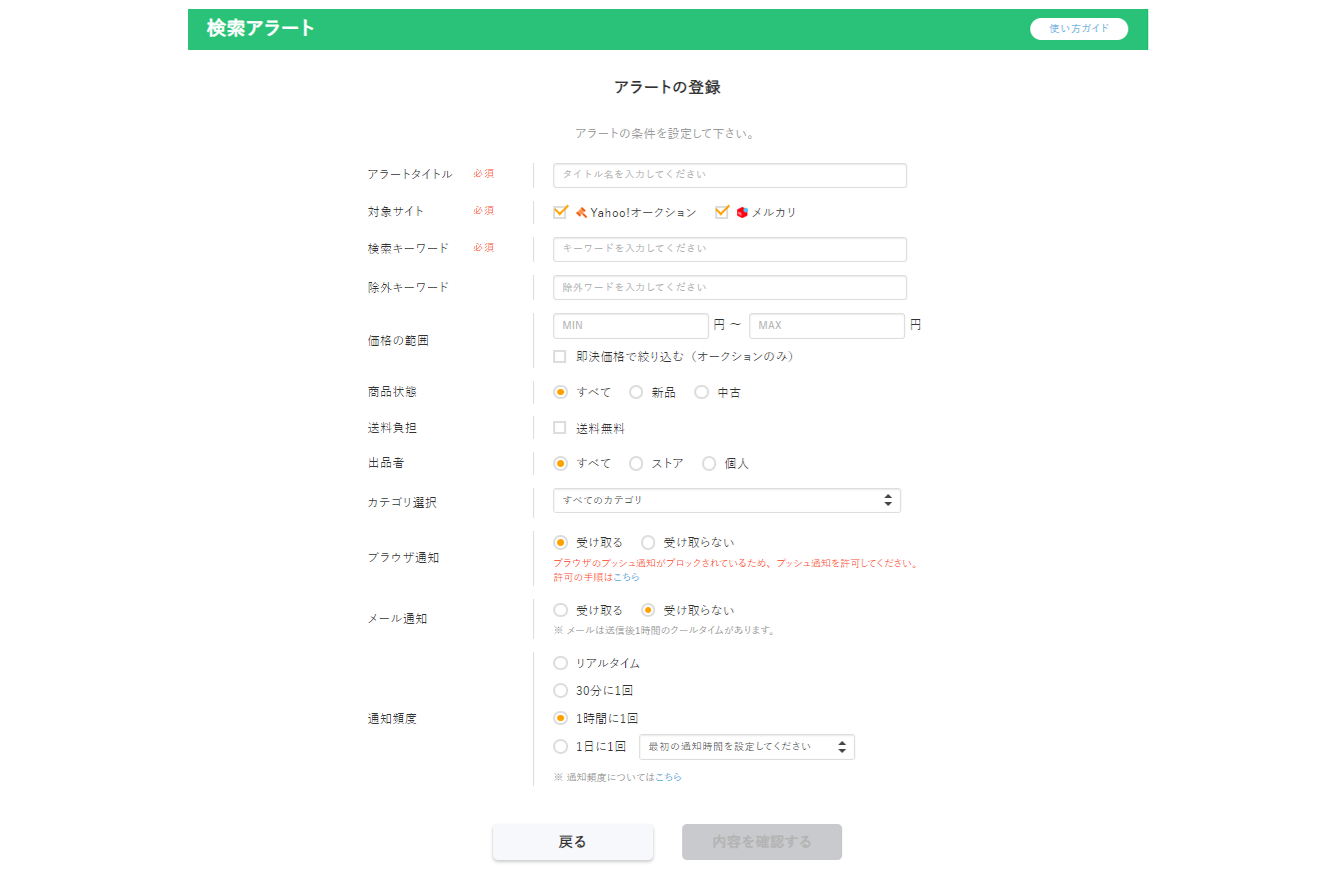Check the 送料無料 free shipping checkbox
Image resolution: width=1337 pixels, height=883 pixels.
[561, 427]
